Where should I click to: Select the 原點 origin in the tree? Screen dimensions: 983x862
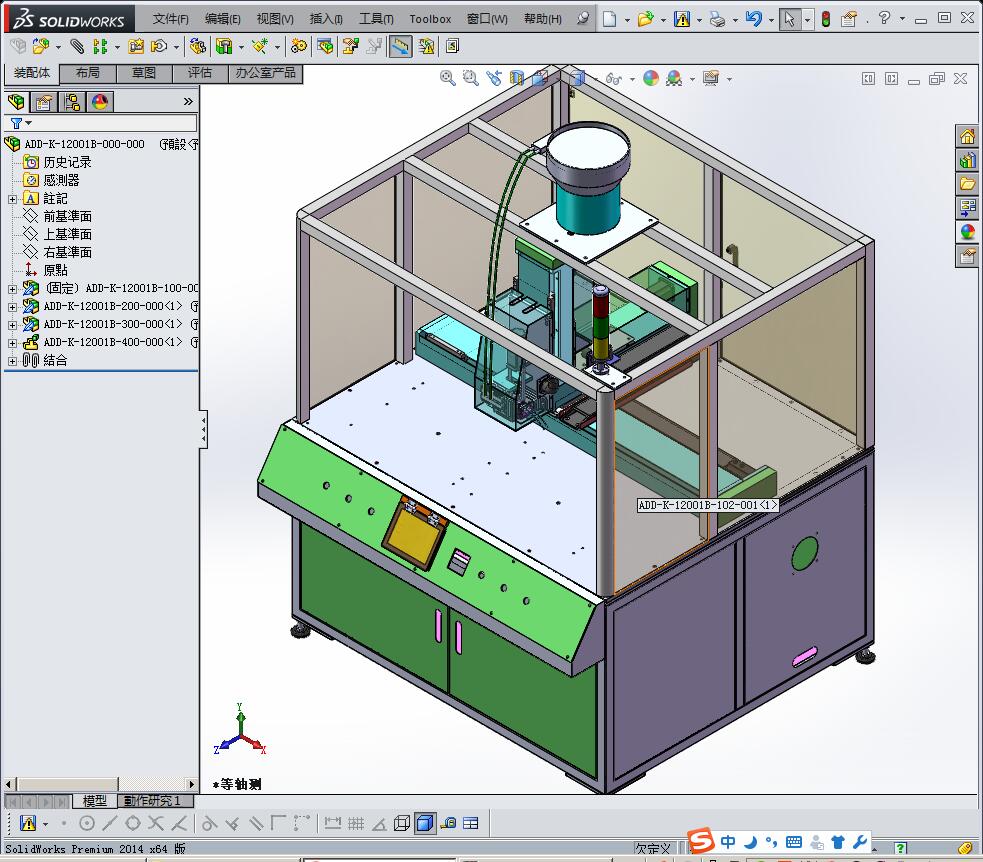coord(55,270)
